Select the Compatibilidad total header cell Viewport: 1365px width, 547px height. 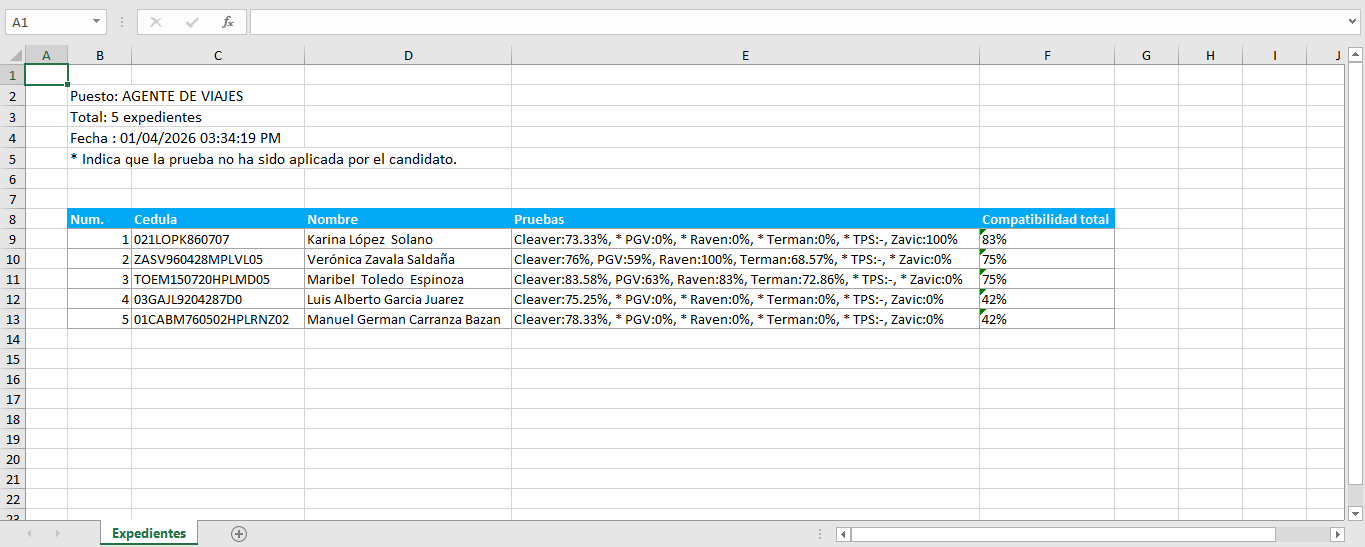(x=1046, y=219)
